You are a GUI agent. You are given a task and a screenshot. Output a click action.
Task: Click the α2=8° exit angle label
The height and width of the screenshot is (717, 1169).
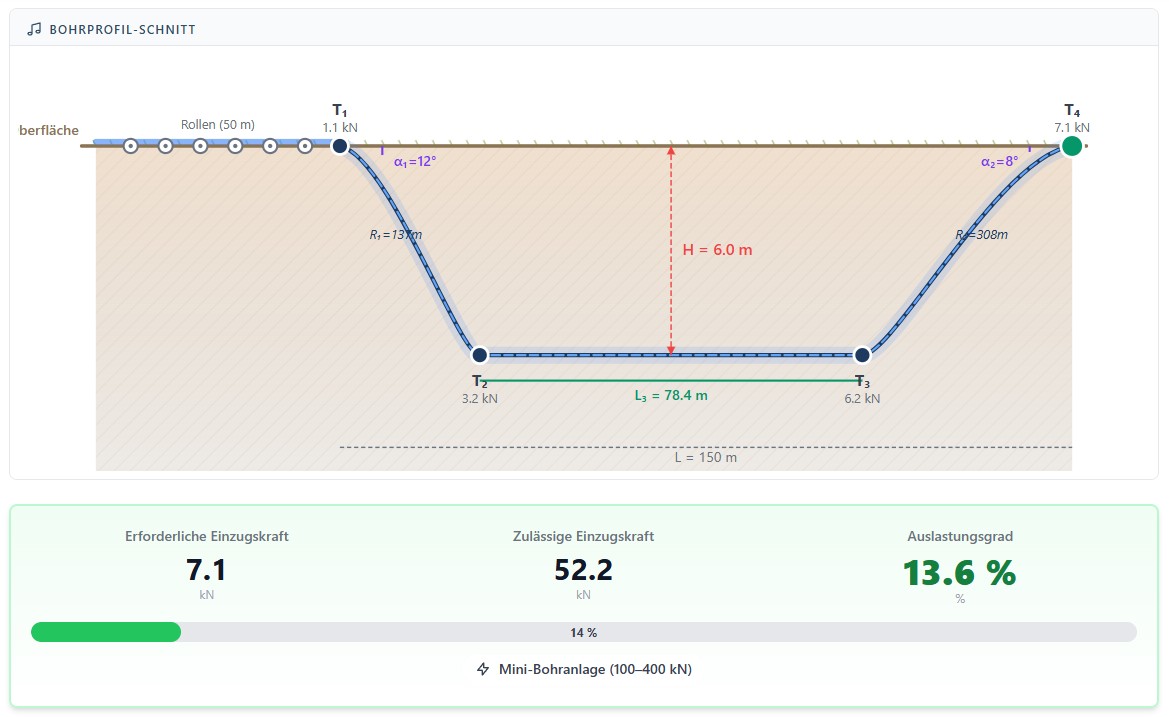(x=999, y=161)
